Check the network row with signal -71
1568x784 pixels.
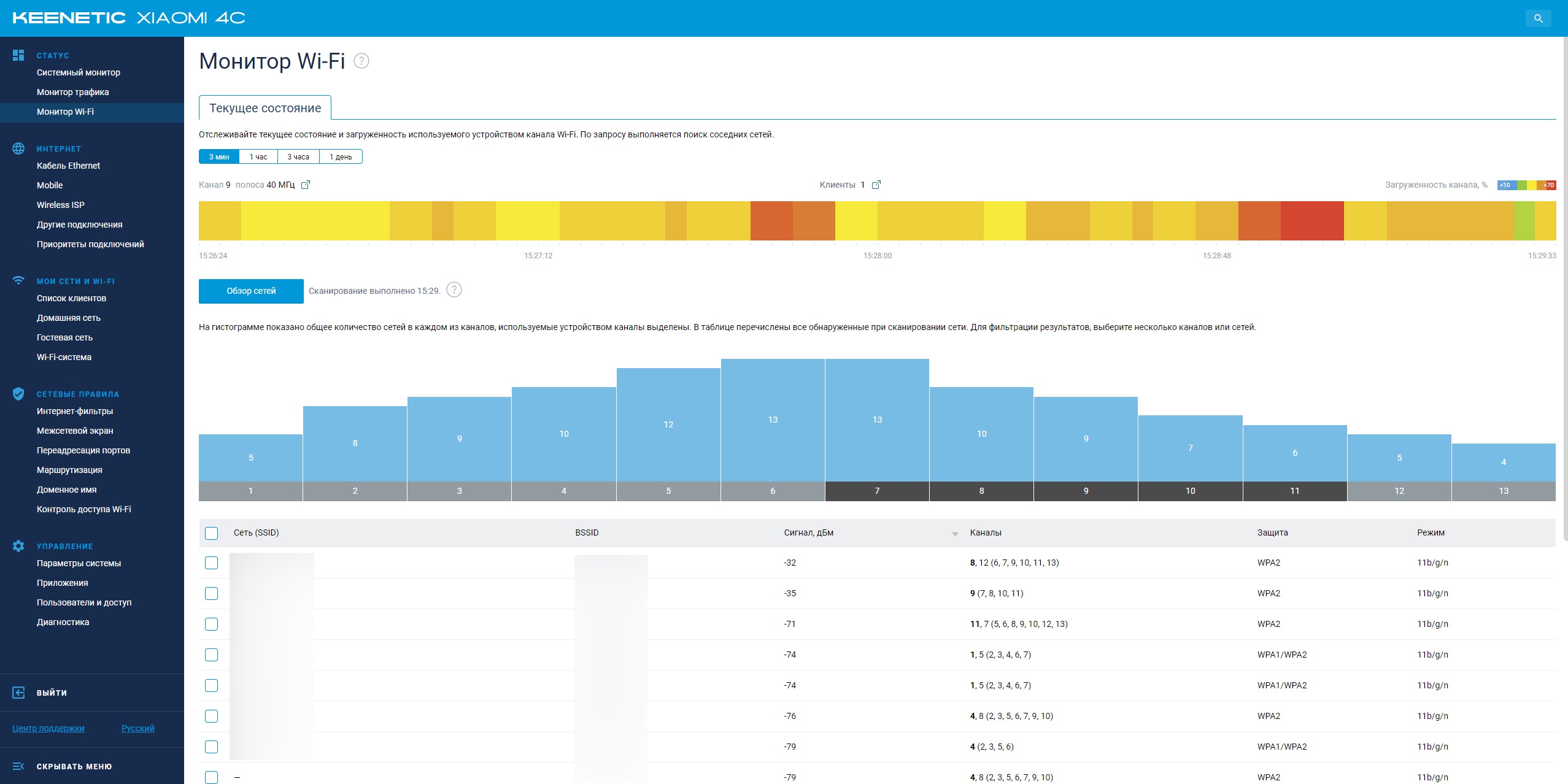tap(211, 625)
